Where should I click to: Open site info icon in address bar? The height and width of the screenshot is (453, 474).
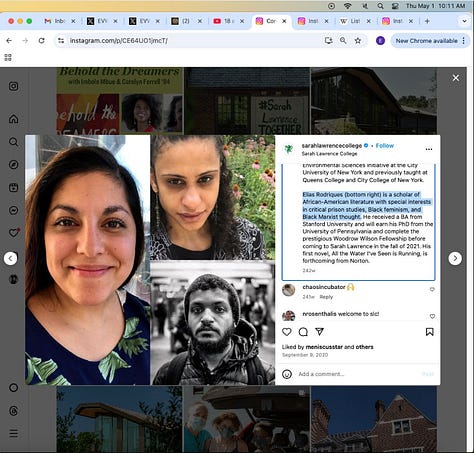tap(61, 40)
